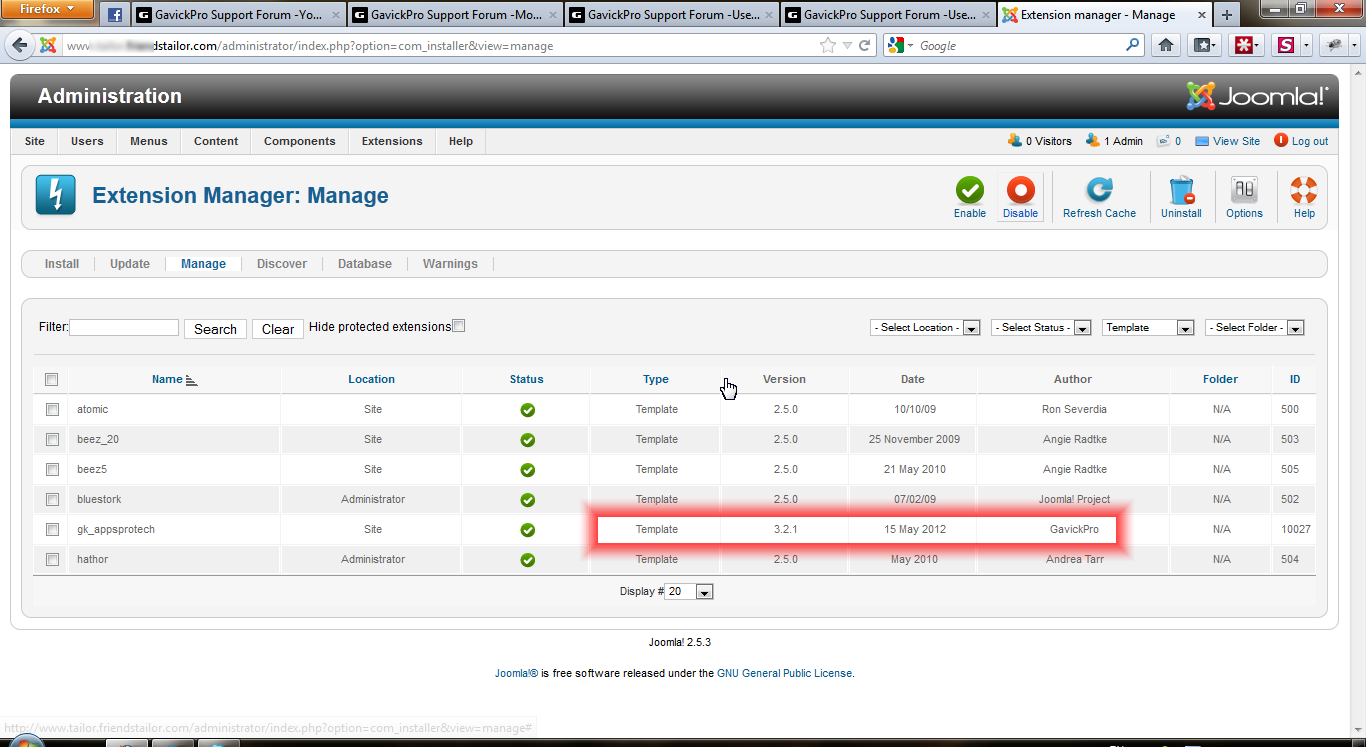Click the View Site link
The image size is (1366, 747).
1228,141
